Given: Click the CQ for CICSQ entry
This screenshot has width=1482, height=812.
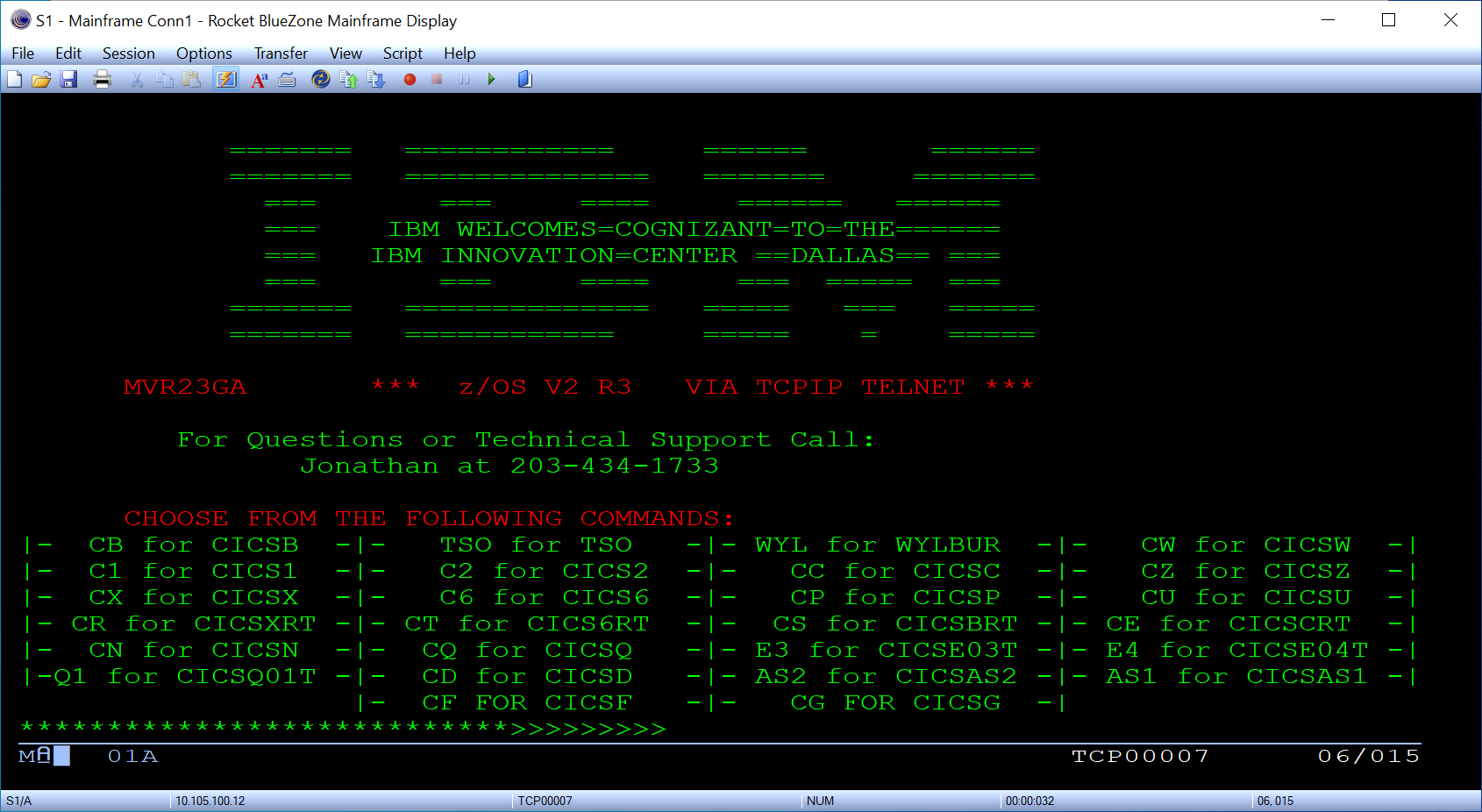Looking at the screenshot, I should [527, 651].
